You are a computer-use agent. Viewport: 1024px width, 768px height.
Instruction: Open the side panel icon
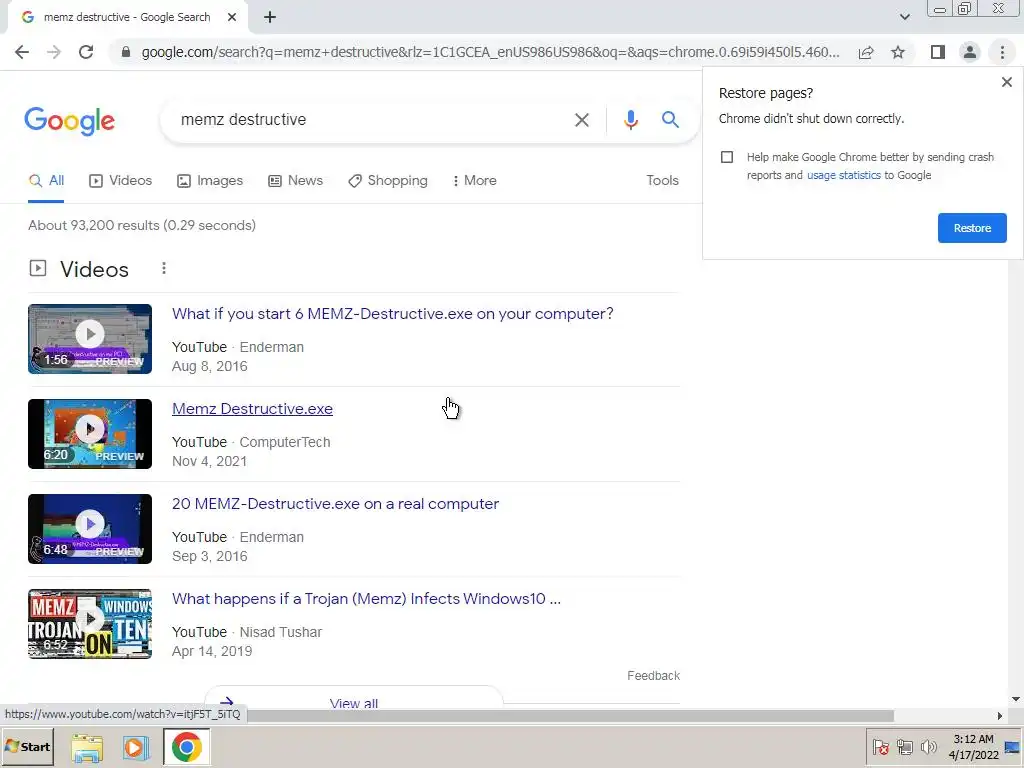coord(938,52)
